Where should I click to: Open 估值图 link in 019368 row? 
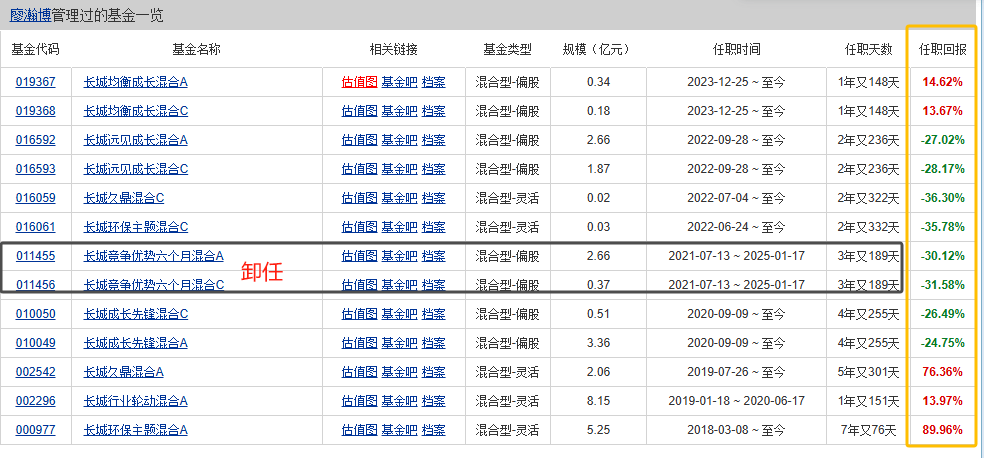[360, 111]
